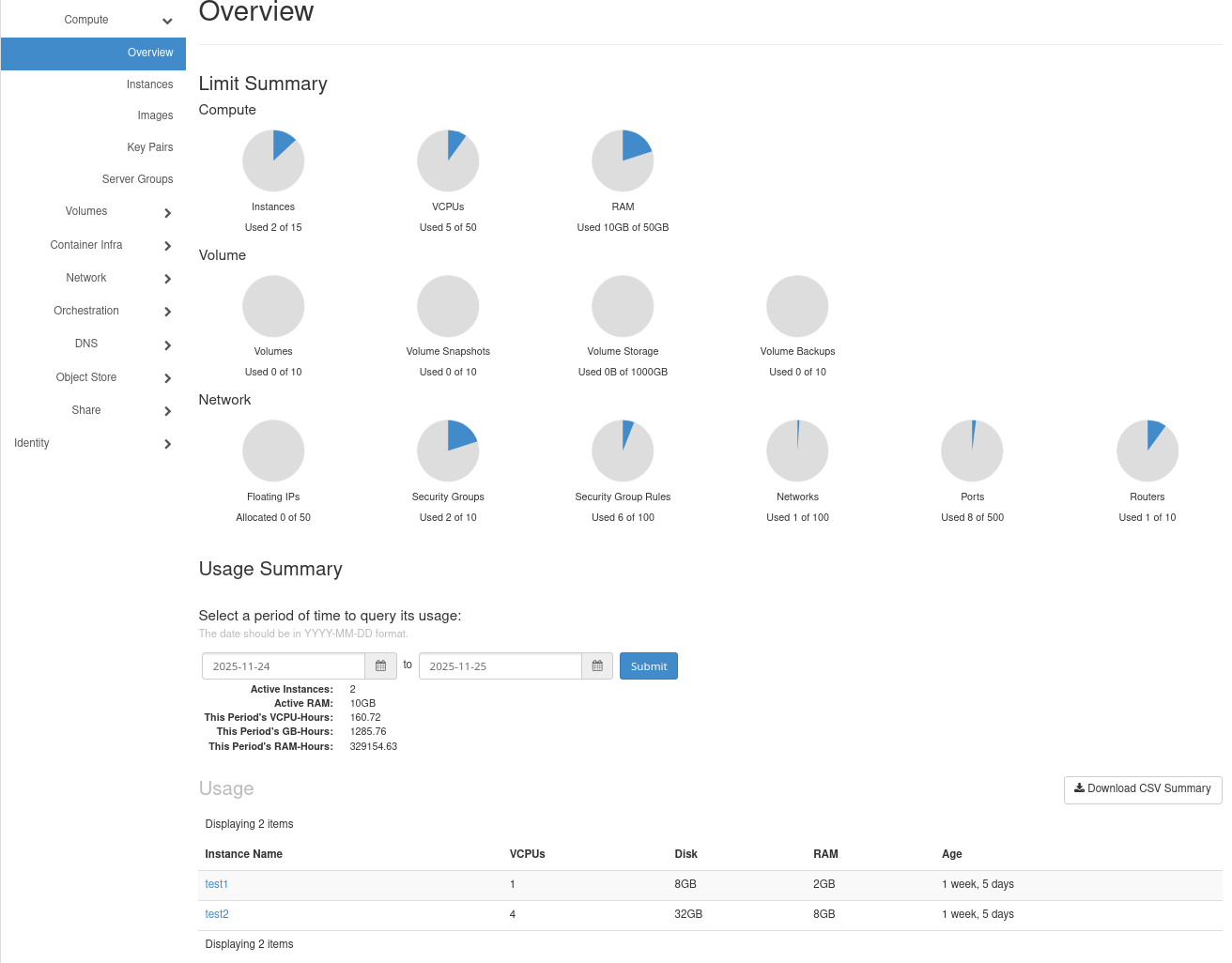This screenshot has height=963, width=1232.
Task: Open the test2 instance link
Action: pos(217,914)
